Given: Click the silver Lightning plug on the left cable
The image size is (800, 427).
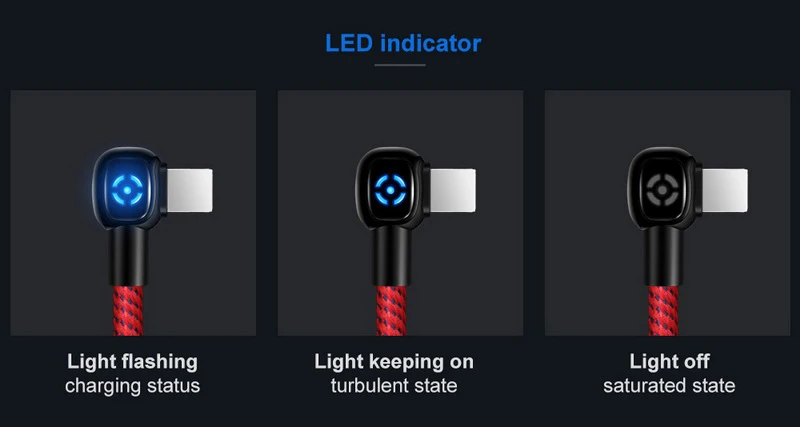Looking at the screenshot, I should 189,190.
